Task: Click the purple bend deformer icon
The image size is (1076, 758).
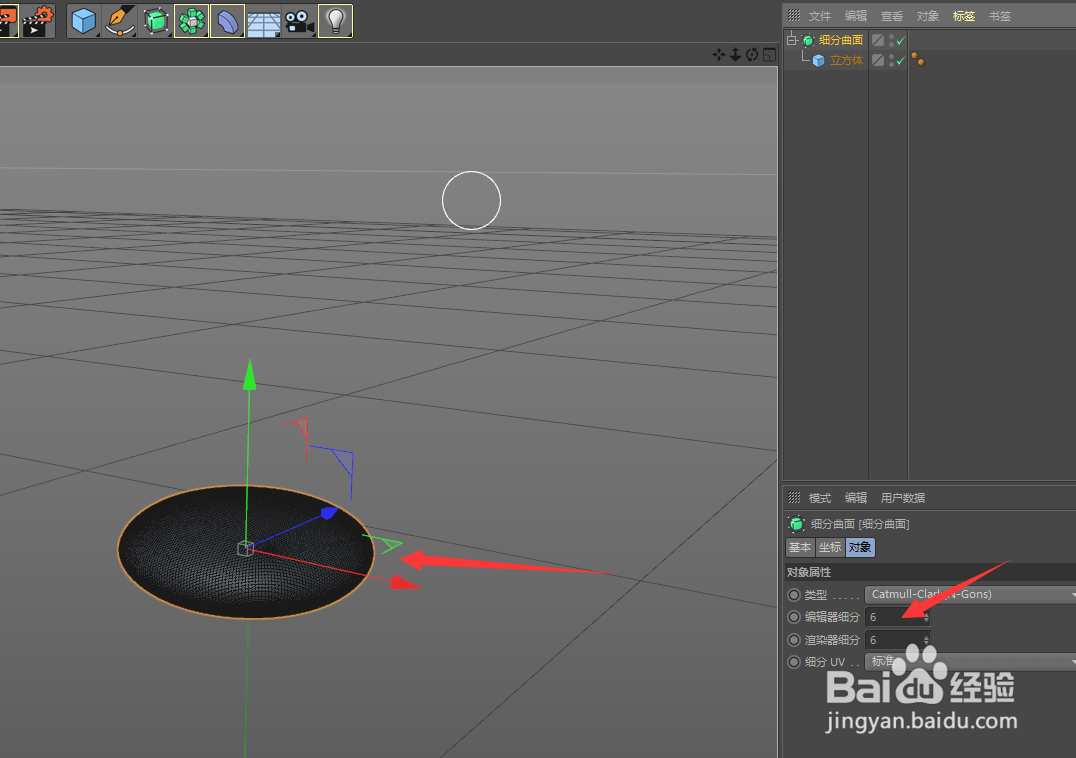Action: [227, 21]
